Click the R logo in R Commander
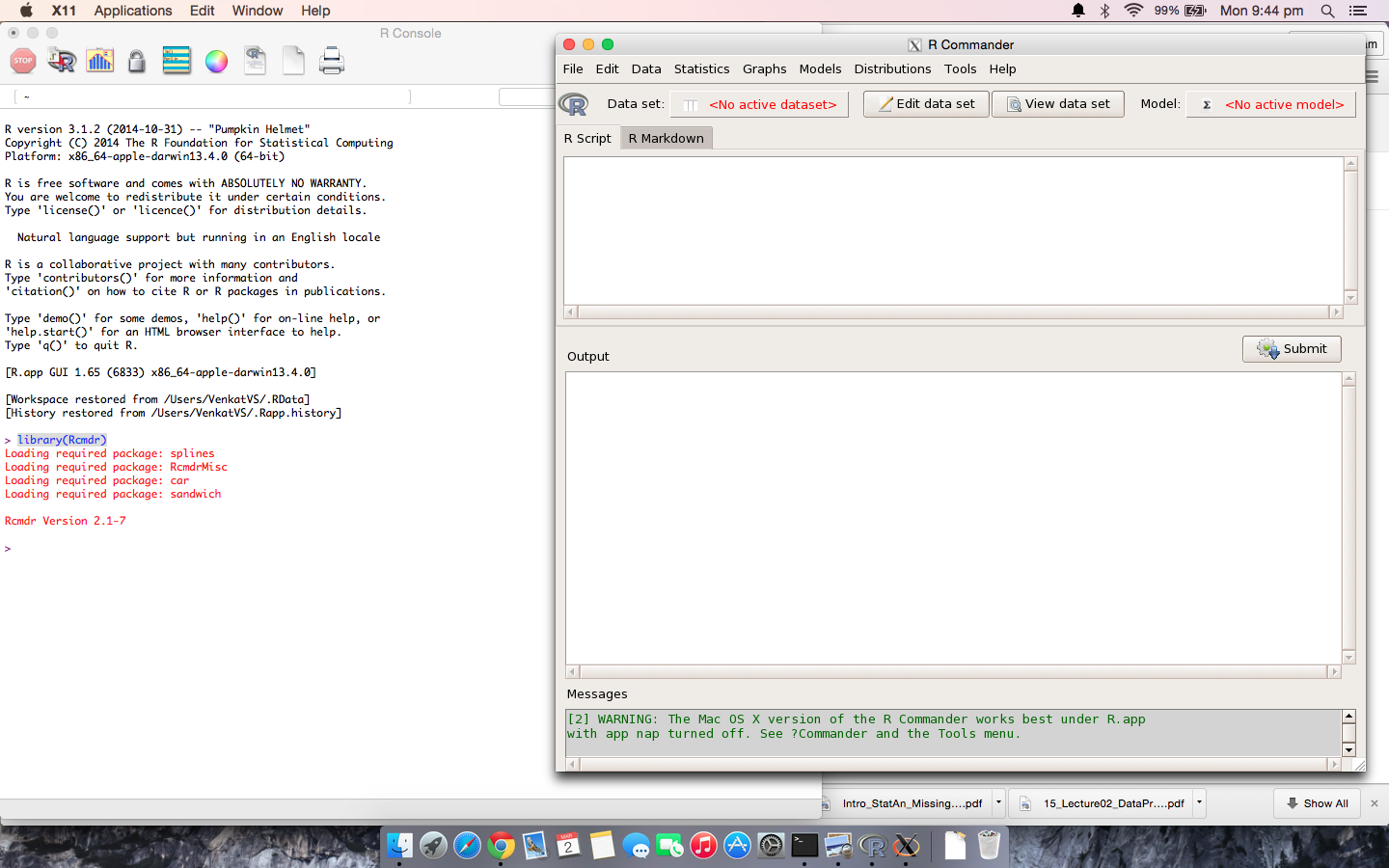This screenshot has width=1389, height=868. pos(574,104)
